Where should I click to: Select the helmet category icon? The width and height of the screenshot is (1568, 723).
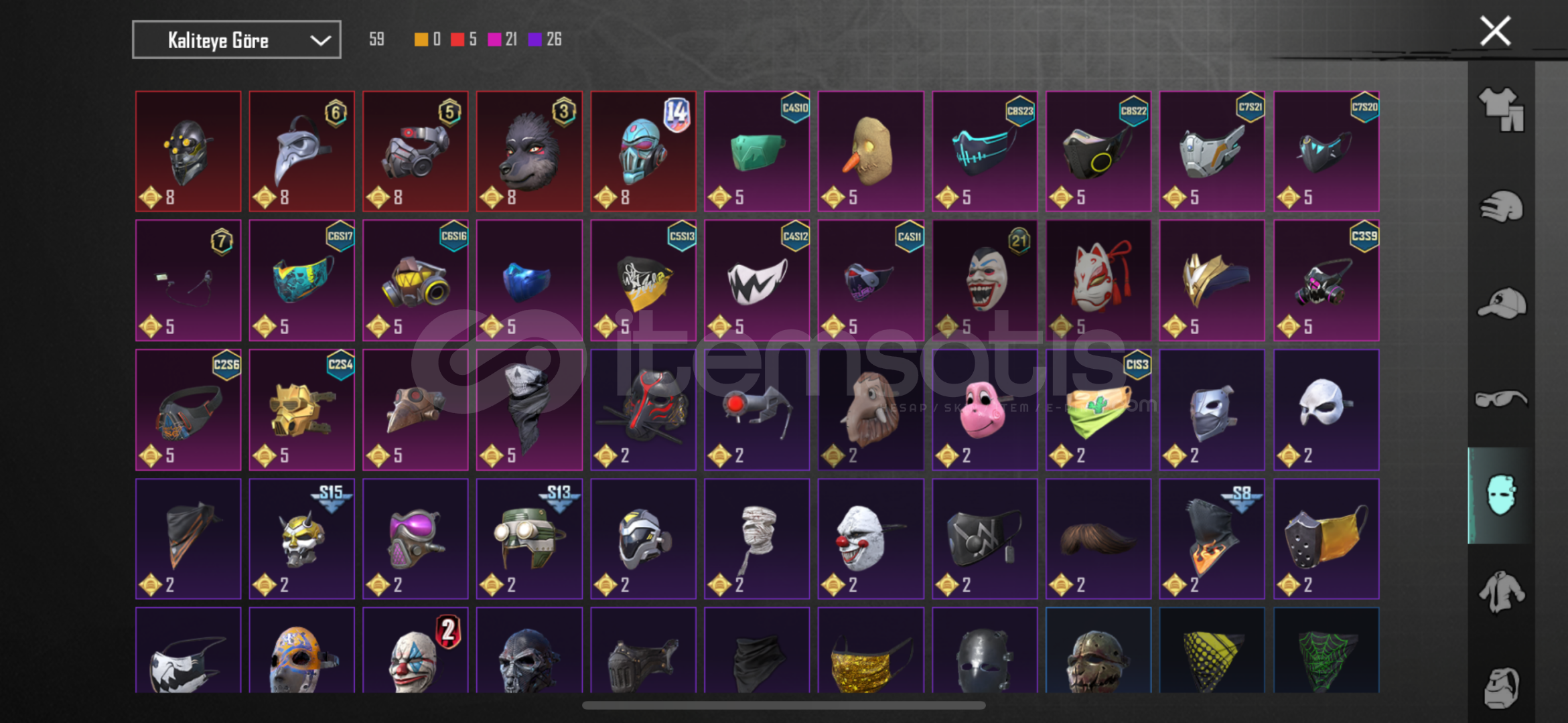pyautogui.click(x=1501, y=206)
